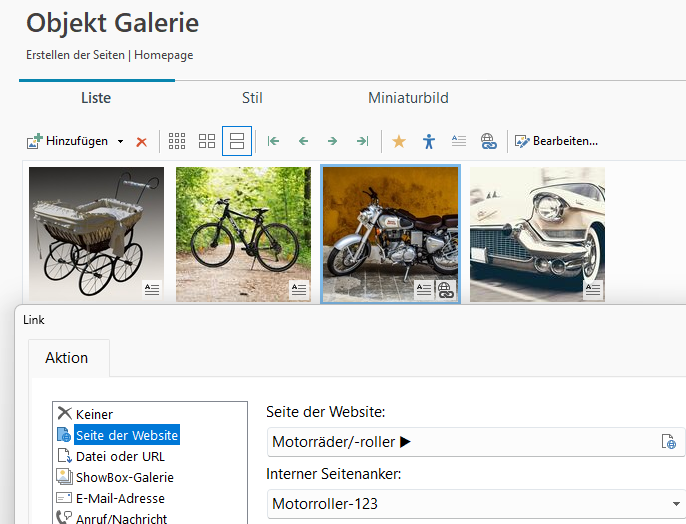Image resolution: width=686 pixels, height=524 pixels.
Task: Select the classic car thumbnail
Action: coord(537,234)
